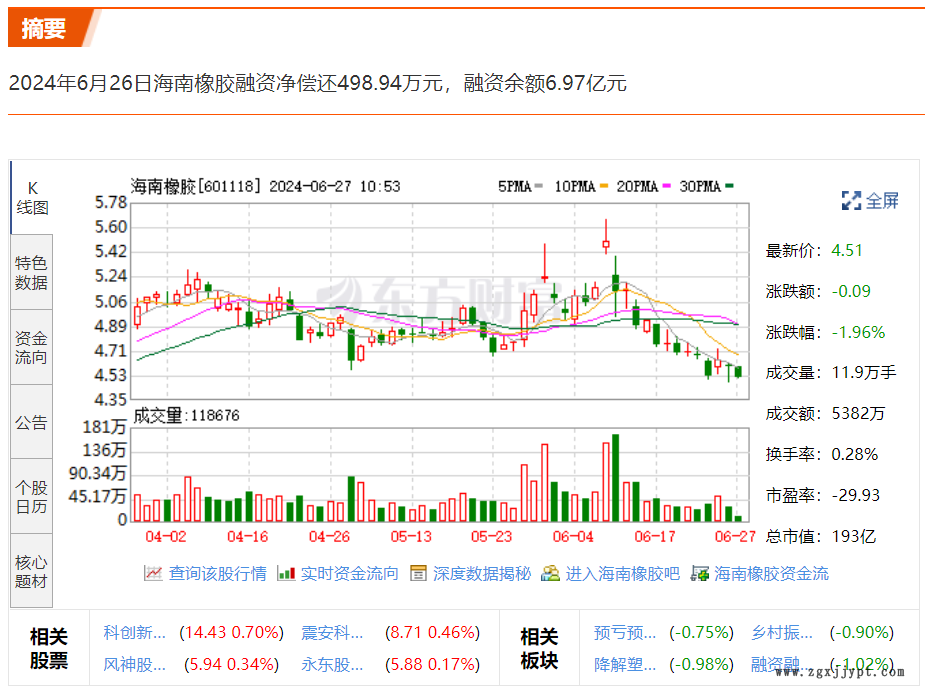Open related stock 风神股...
This screenshot has width=932, height=694.
point(134,664)
